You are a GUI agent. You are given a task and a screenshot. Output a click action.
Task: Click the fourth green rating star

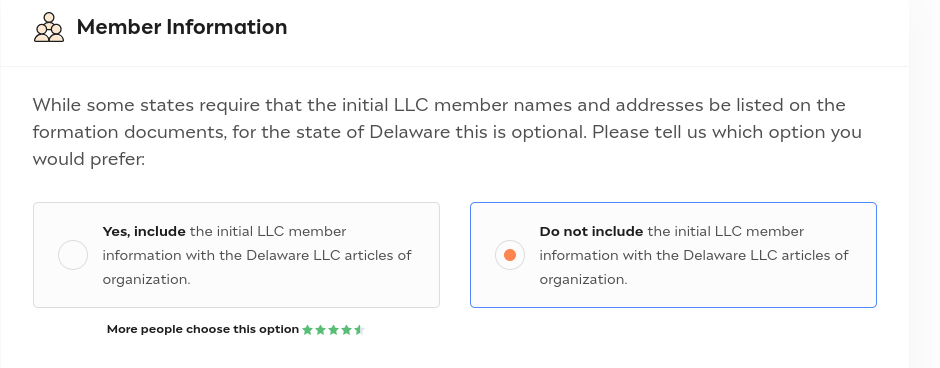click(347, 330)
